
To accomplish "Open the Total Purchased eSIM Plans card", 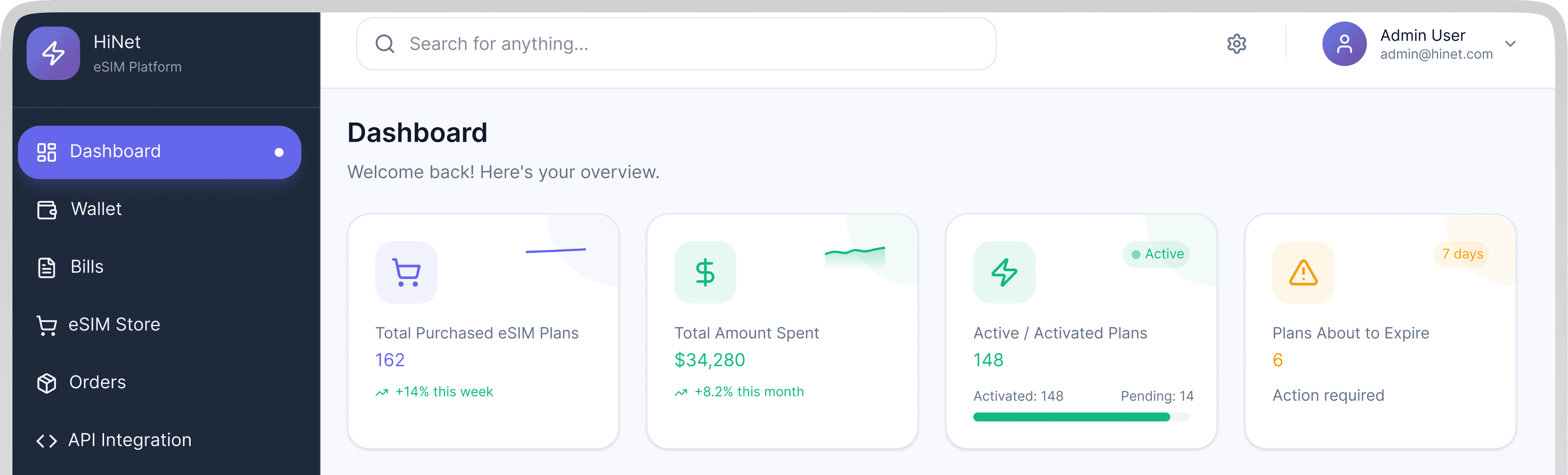I will pyautogui.click(x=483, y=331).
